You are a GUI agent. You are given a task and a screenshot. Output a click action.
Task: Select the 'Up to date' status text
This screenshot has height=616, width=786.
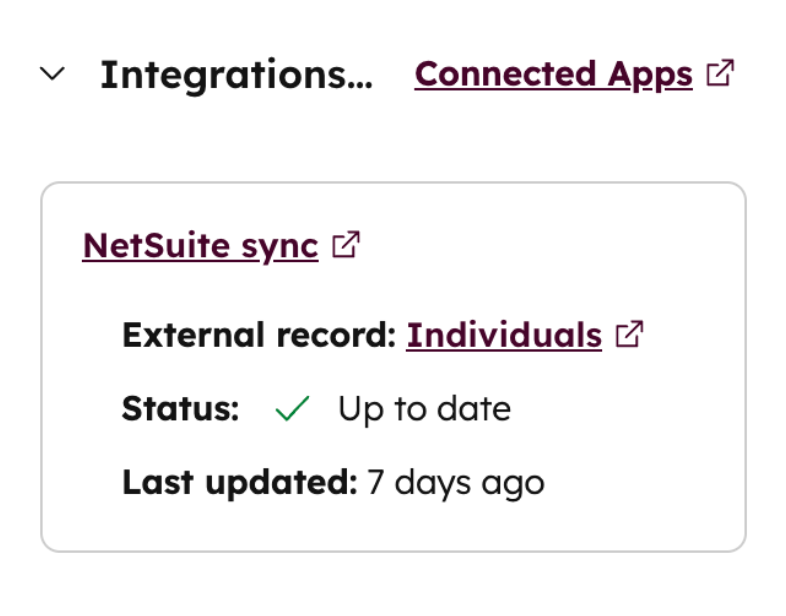(424, 409)
